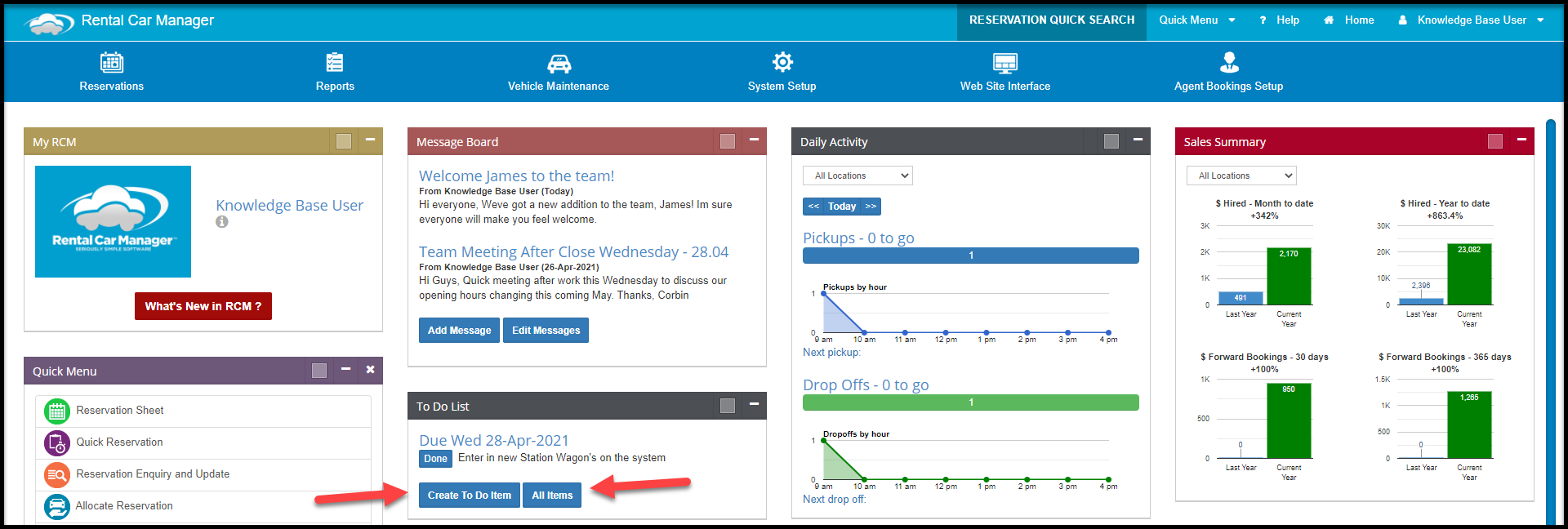Open the Reports clipboard icon

pyautogui.click(x=335, y=62)
